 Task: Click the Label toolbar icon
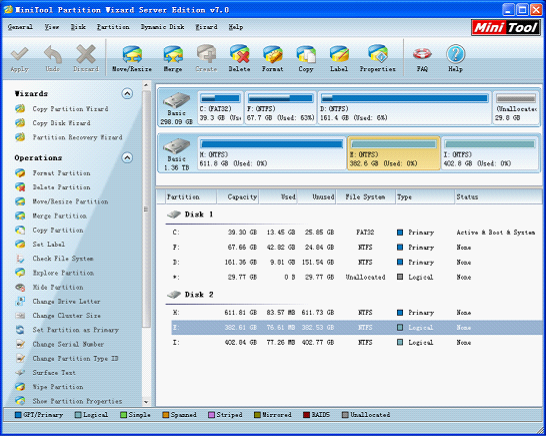(339, 59)
